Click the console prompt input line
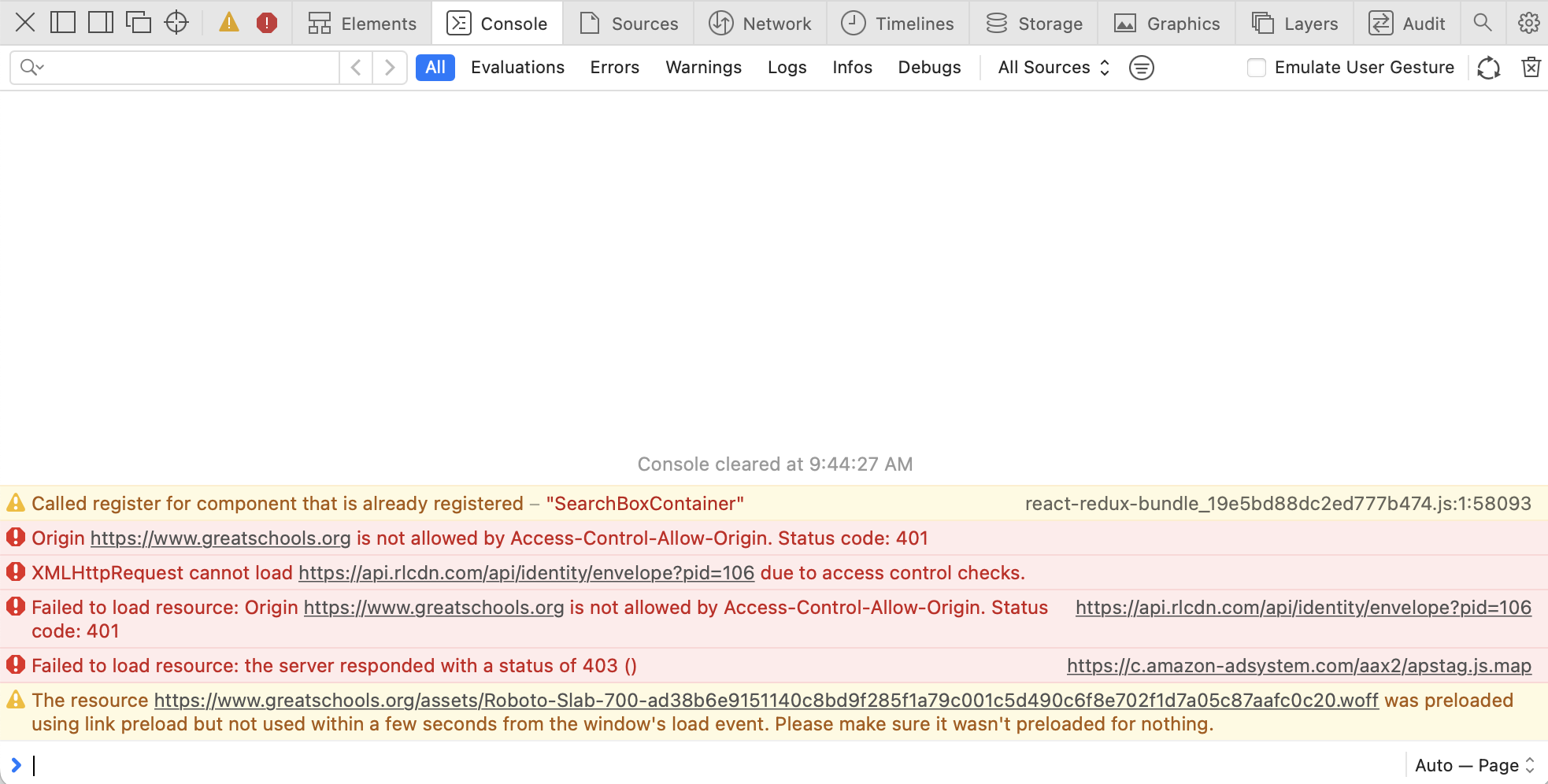The image size is (1548, 784). (x=717, y=765)
